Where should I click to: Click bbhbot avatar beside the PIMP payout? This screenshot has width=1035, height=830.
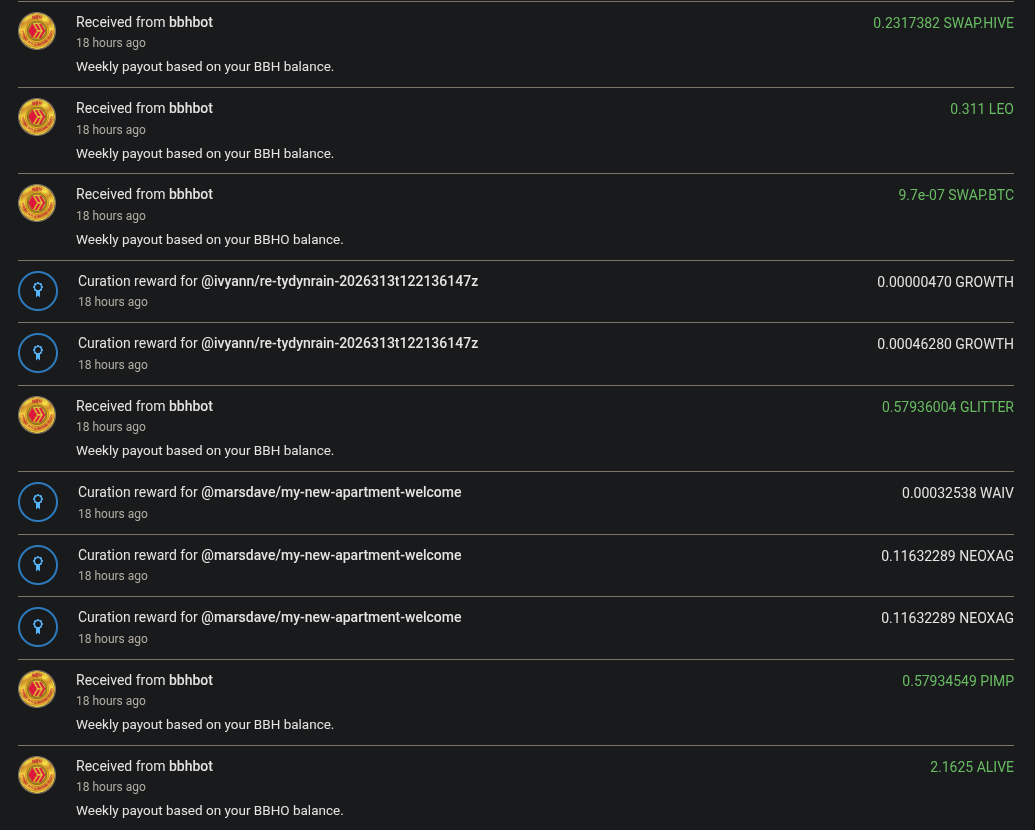click(37, 689)
